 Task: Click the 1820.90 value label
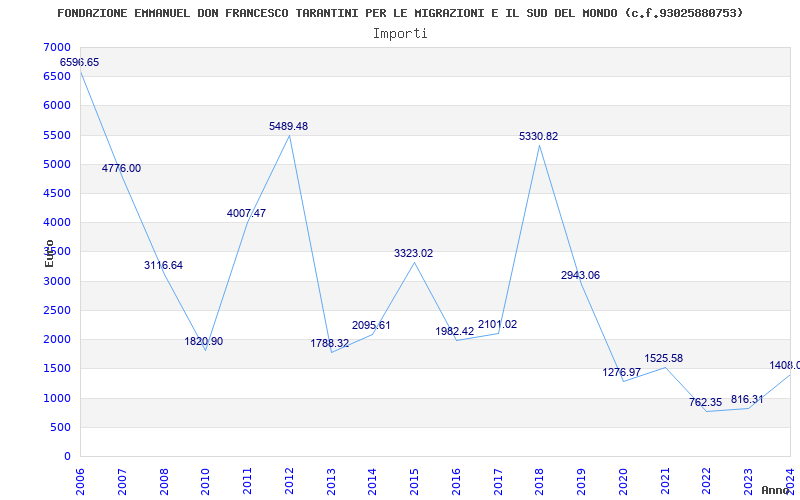point(204,341)
